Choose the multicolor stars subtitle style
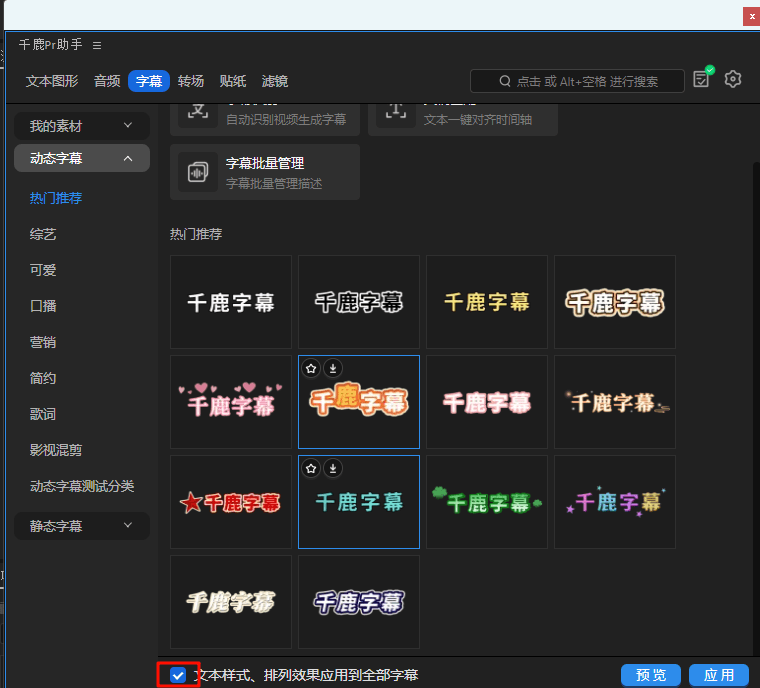This screenshot has height=688, width=760. [x=615, y=502]
